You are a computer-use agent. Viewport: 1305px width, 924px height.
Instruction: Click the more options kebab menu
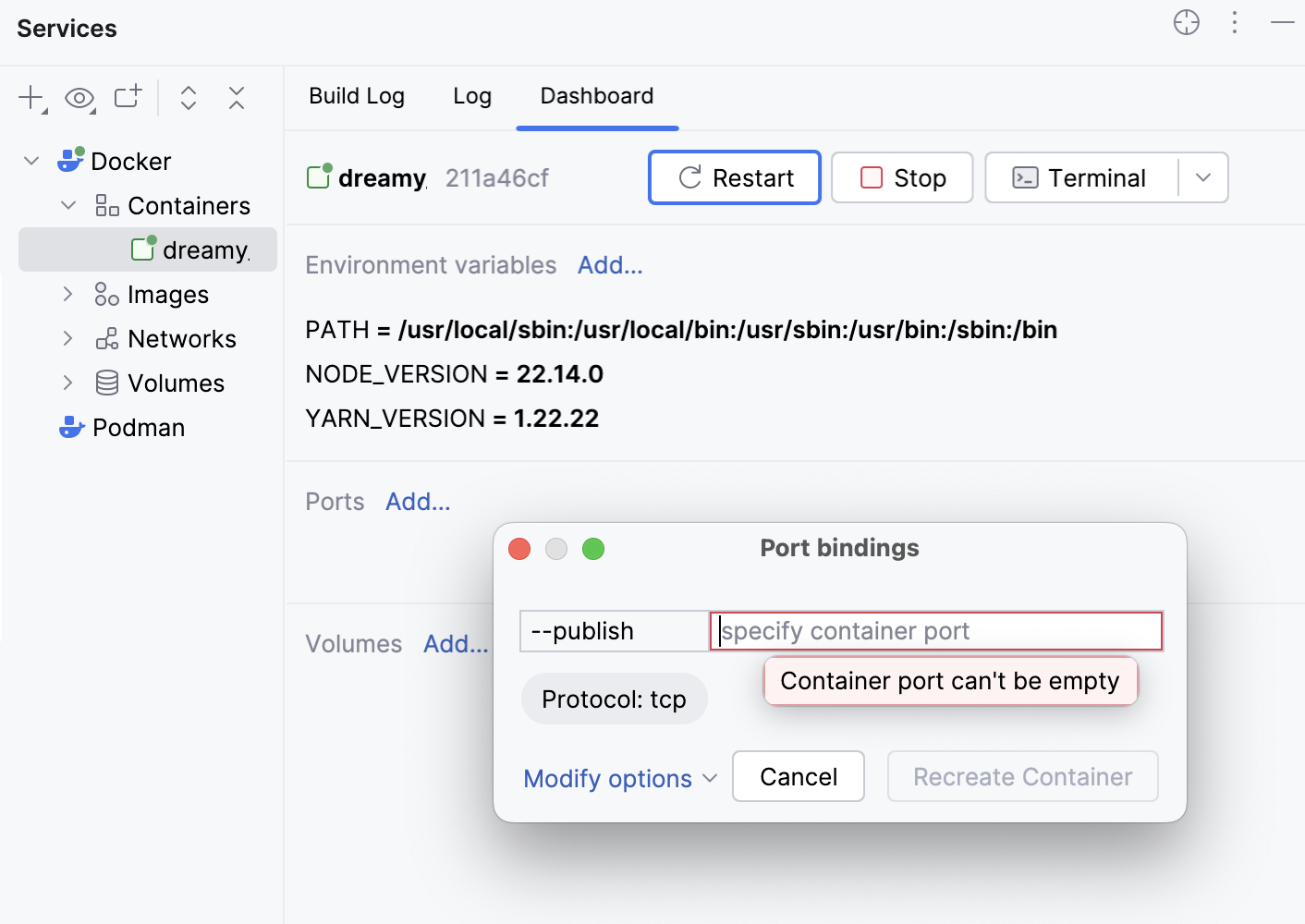(x=1235, y=23)
